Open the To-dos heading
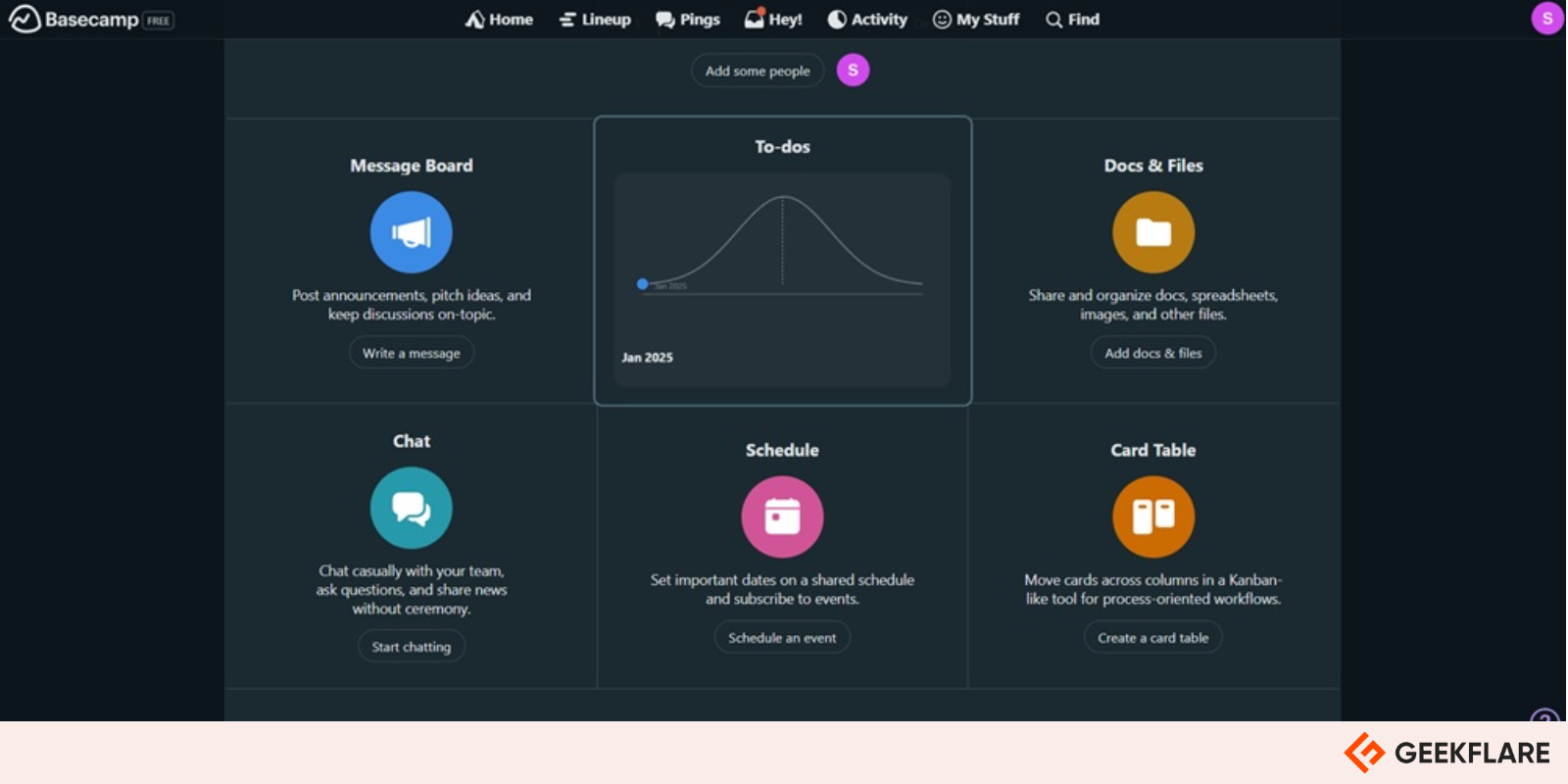 pyautogui.click(x=782, y=147)
